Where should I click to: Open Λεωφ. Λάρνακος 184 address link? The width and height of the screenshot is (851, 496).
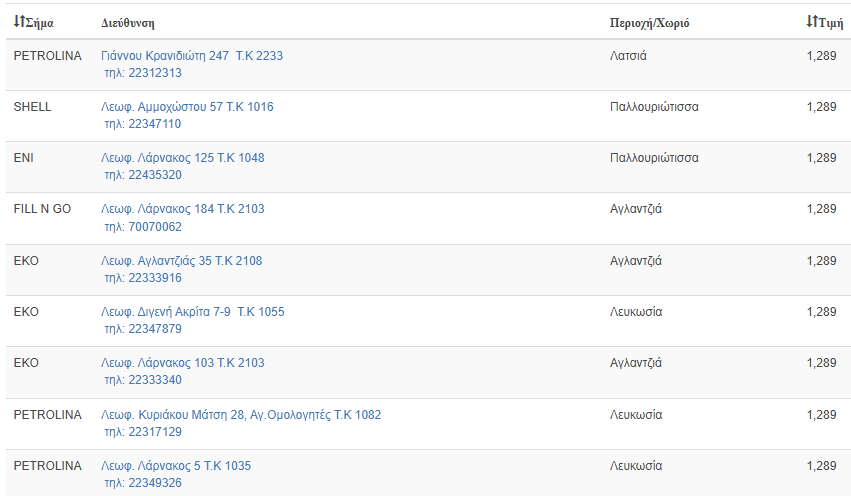click(182, 209)
